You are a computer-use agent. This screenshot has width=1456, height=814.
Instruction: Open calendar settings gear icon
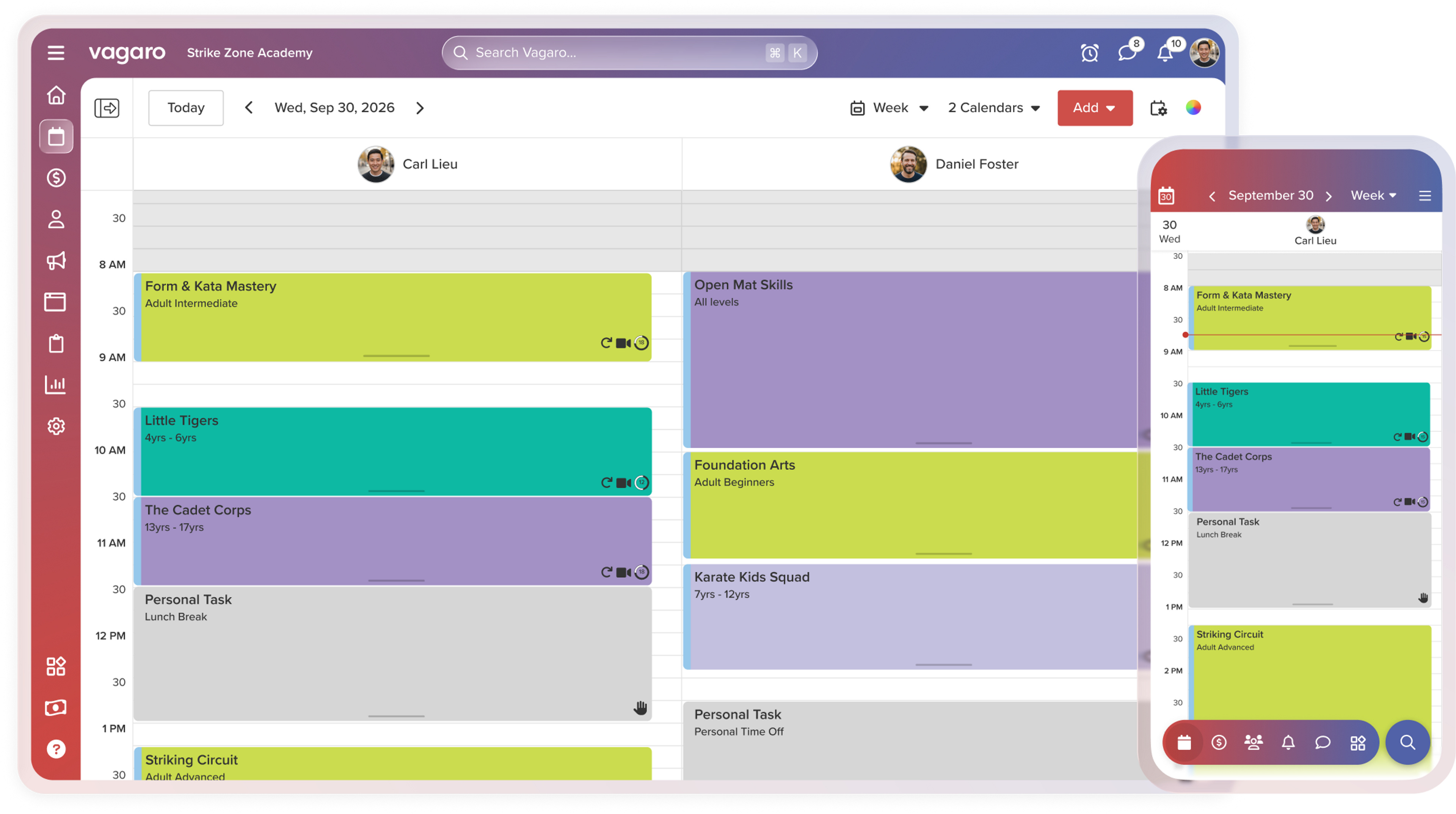click(x=1159, y=107)
